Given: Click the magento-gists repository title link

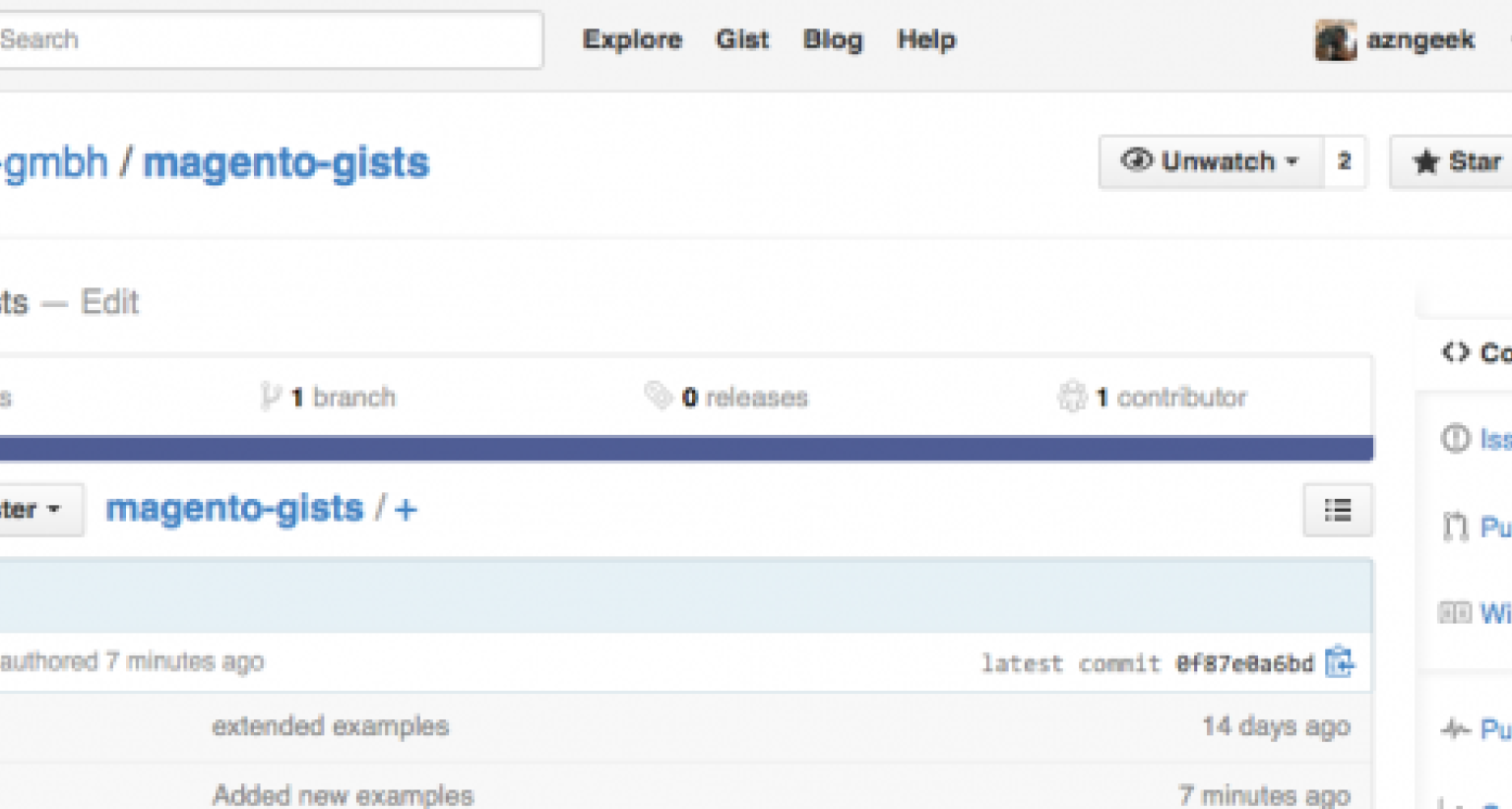Looking at the screenshot, I should [x=286, y=162].
